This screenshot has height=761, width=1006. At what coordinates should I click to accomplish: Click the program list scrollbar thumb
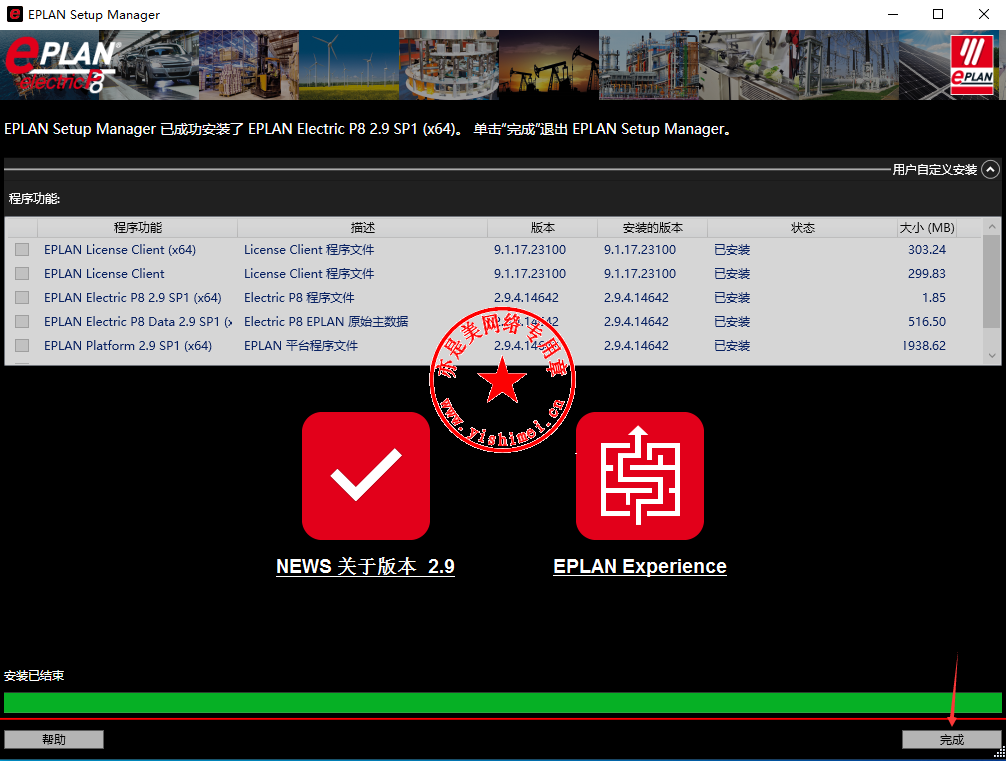992,281
